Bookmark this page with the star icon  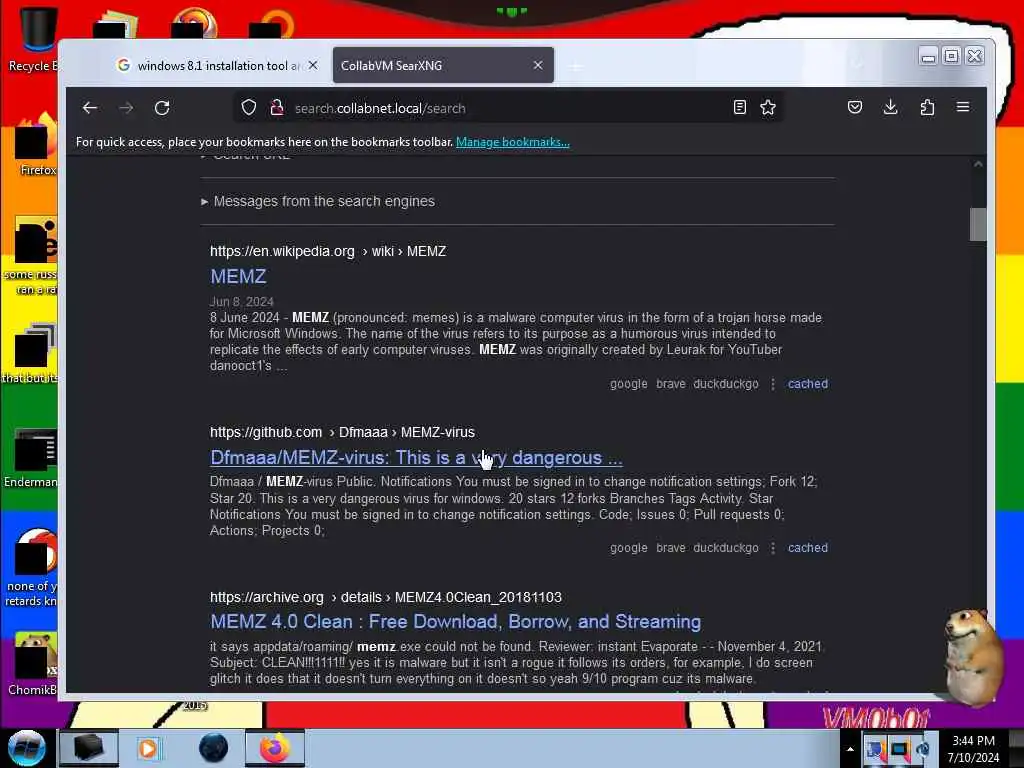click(x=768, y=107)
